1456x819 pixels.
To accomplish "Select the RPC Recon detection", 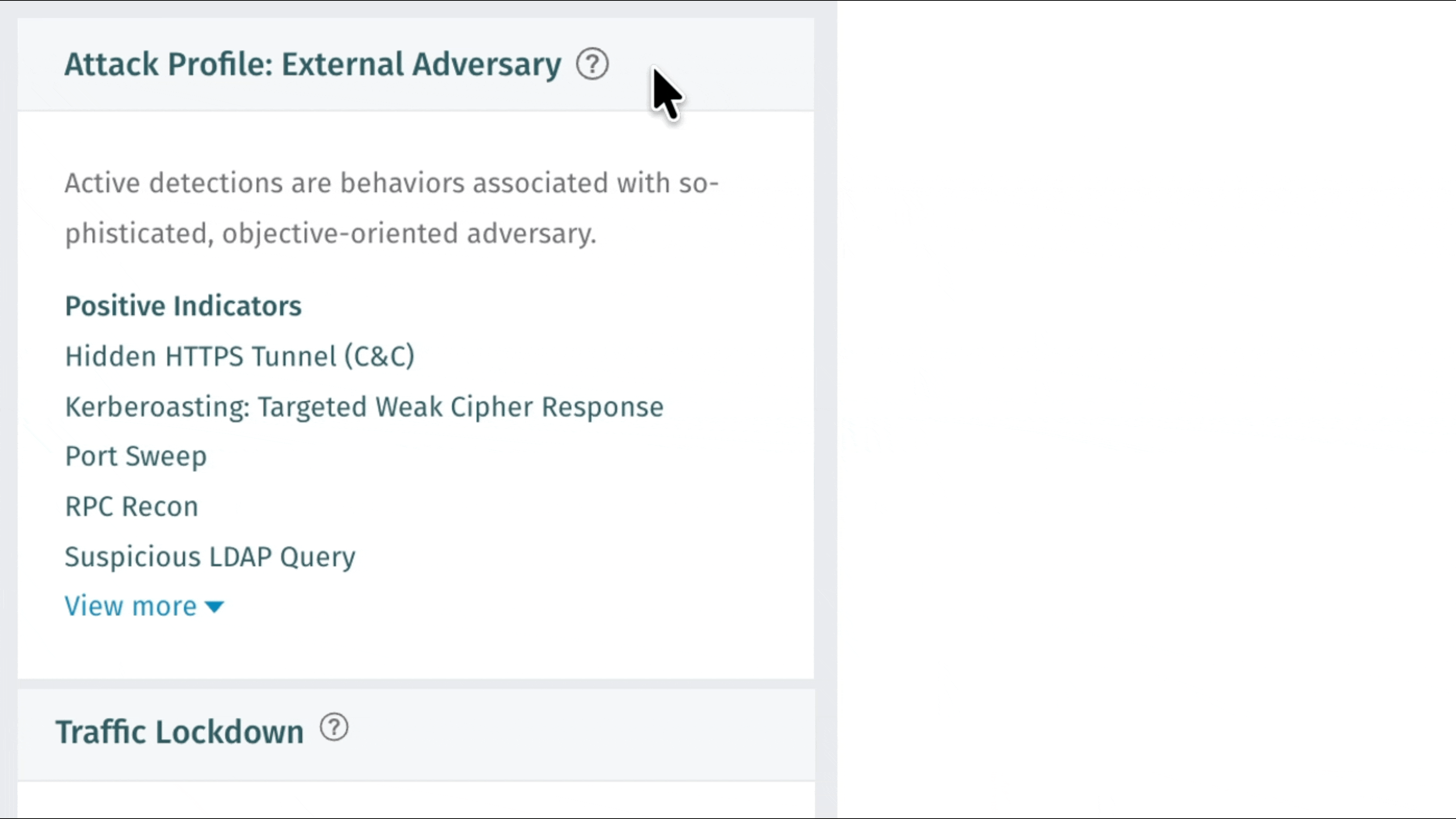I will [x=132, y=507].
